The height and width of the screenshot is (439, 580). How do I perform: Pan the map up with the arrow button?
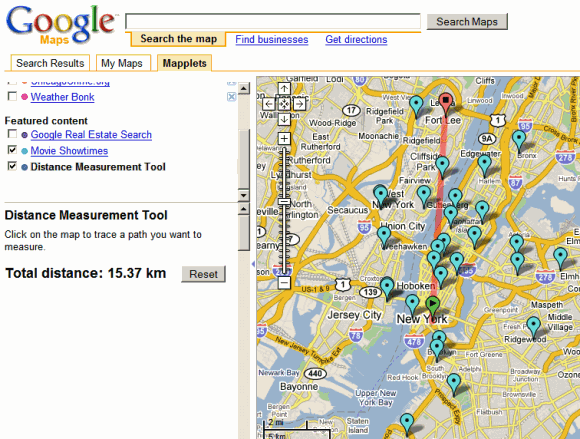(x=284, y=89)
